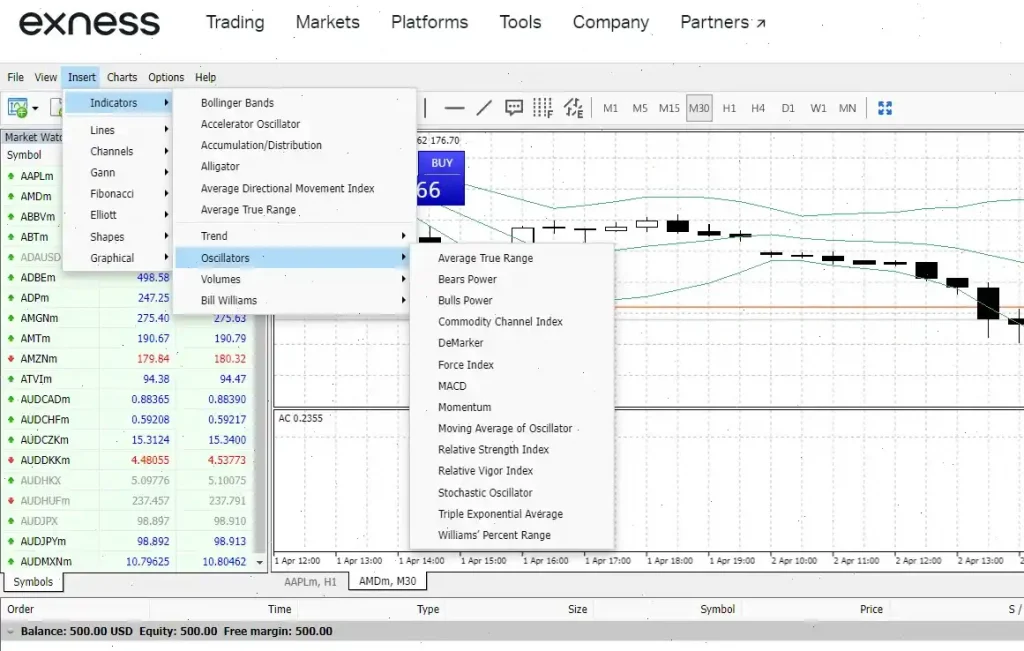Select the Symbols tab in Market Watch
1024x651 pixels.
tap(33, 582)
